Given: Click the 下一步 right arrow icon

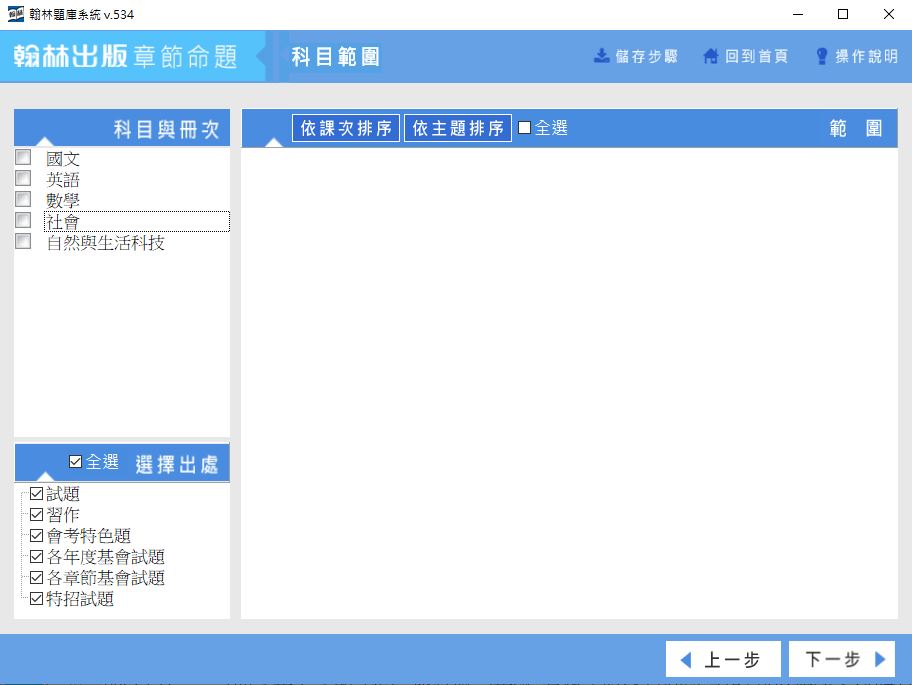Looking at the screenshot, I should pos(880,660).
